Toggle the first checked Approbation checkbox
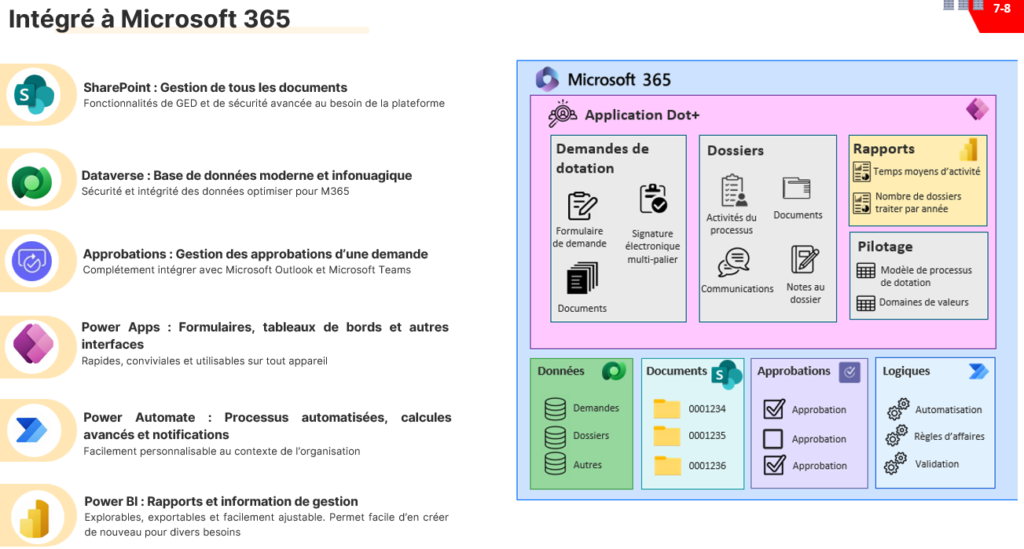1024x549 pixels. point(773,409)
